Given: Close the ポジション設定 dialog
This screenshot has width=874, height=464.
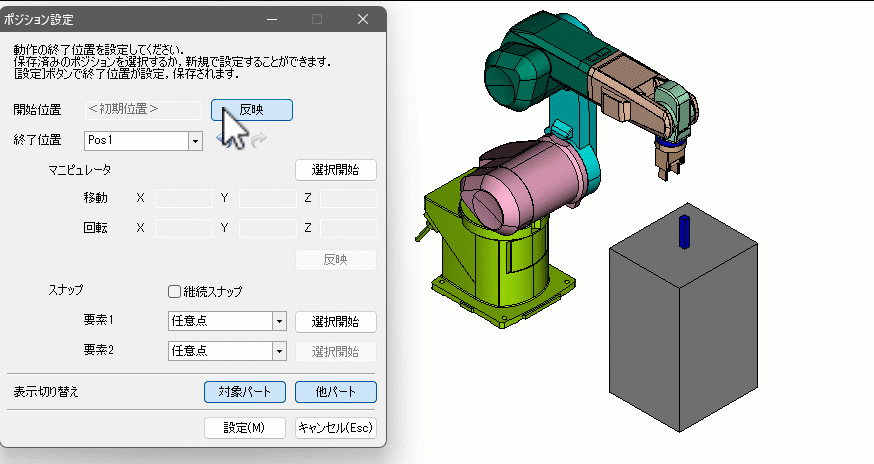Looking at the screenshot, I should tap(364, 19).
